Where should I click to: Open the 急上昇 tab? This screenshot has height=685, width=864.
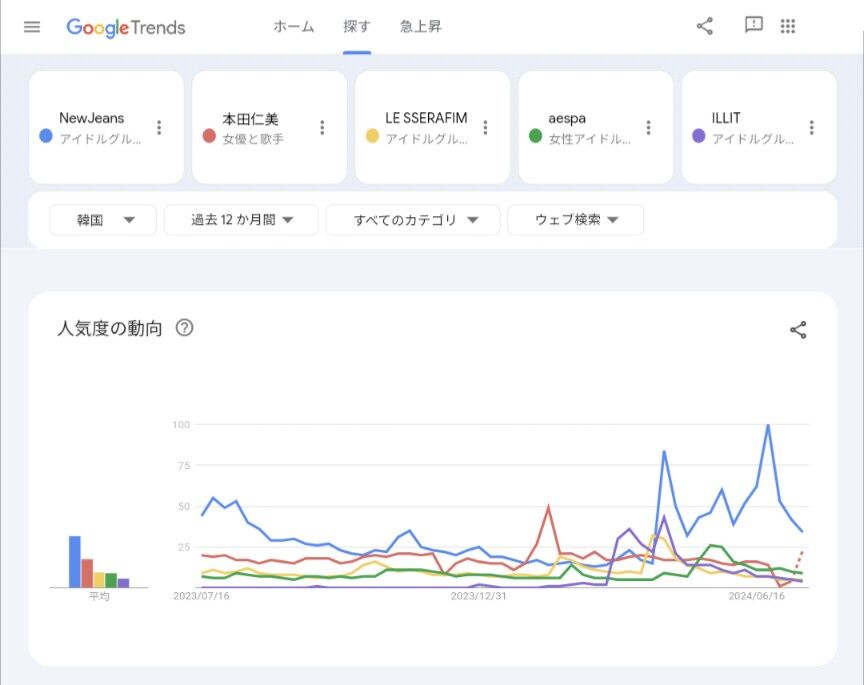pyautogui.click(x=420, y=26)
